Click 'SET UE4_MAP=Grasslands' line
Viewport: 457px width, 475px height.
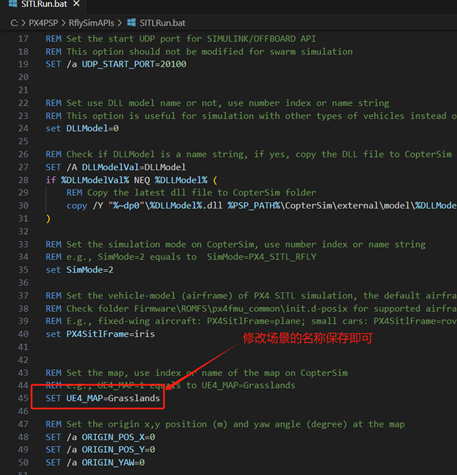coord(103,398)
